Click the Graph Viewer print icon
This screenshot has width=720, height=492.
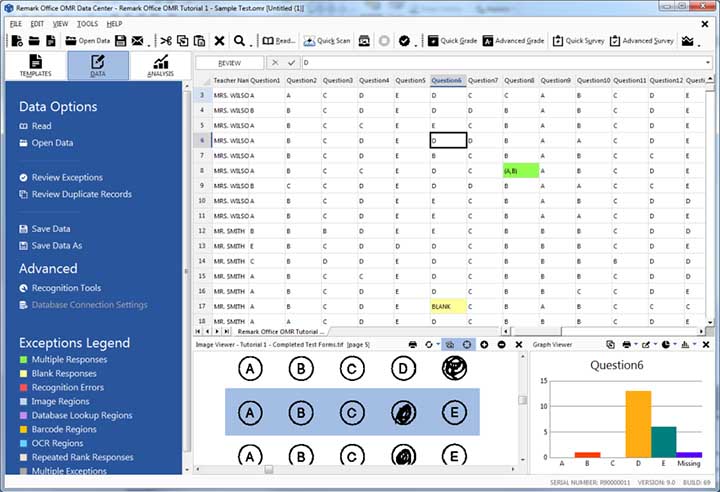click(626, 345)
